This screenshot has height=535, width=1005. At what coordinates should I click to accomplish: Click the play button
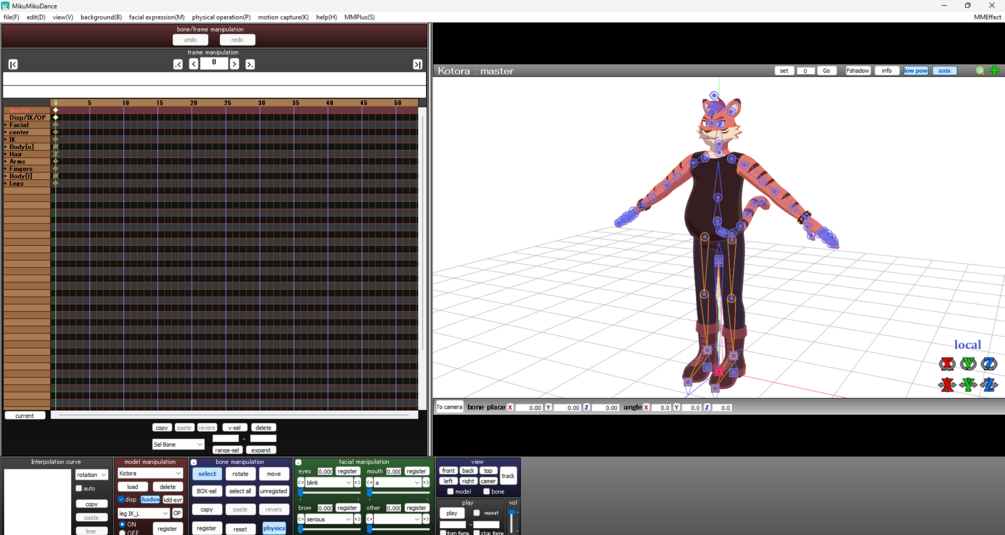tap(452, 513)
